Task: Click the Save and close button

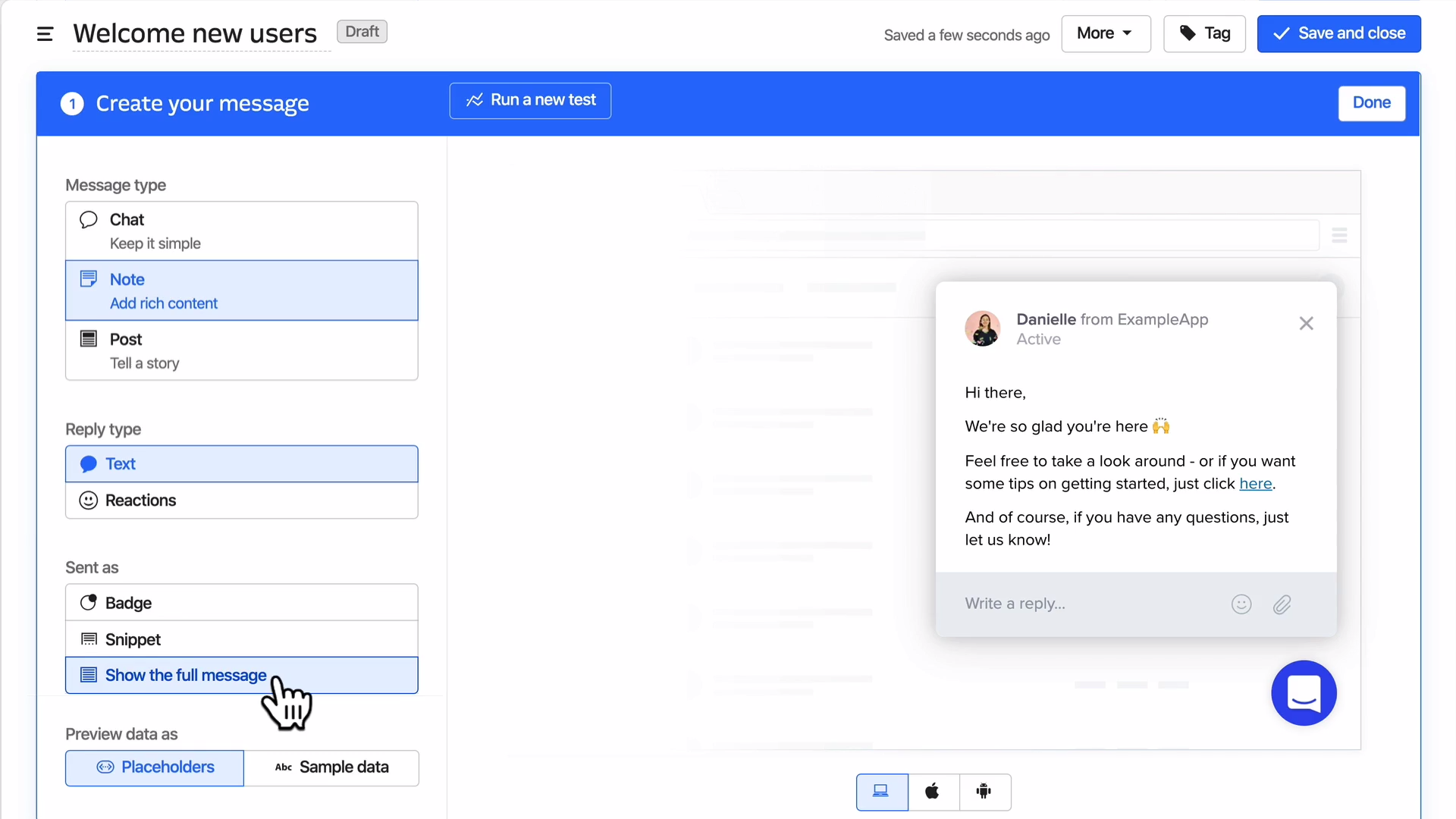Action: (1338, 33)
